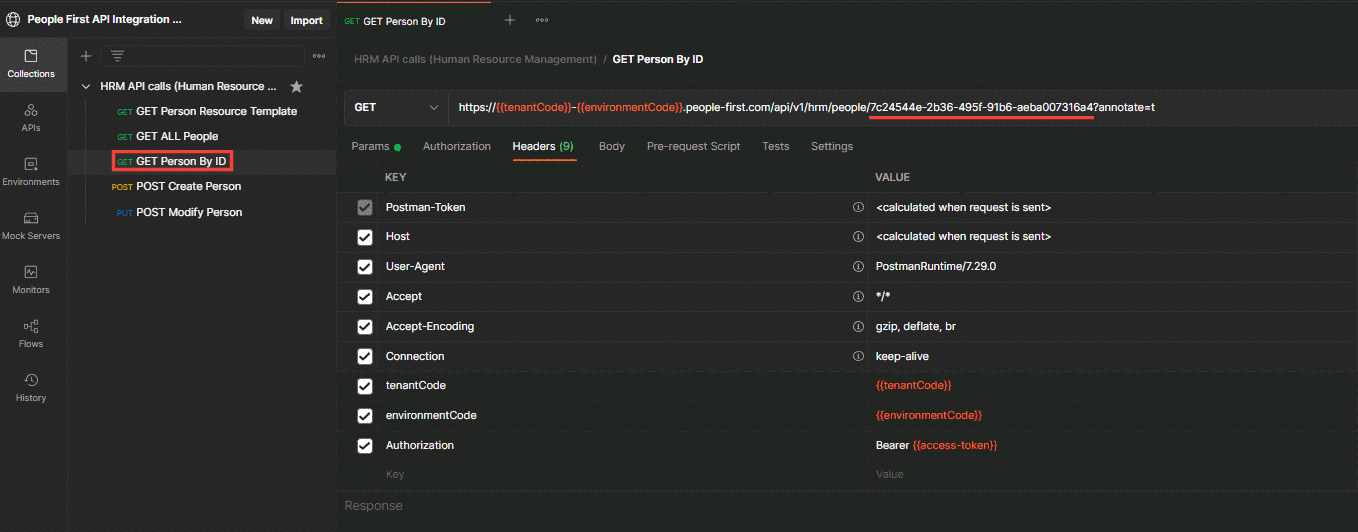1358x532 pixels.
Task: Open tab bar more options ellipsis
Action: tap(541, 20)
